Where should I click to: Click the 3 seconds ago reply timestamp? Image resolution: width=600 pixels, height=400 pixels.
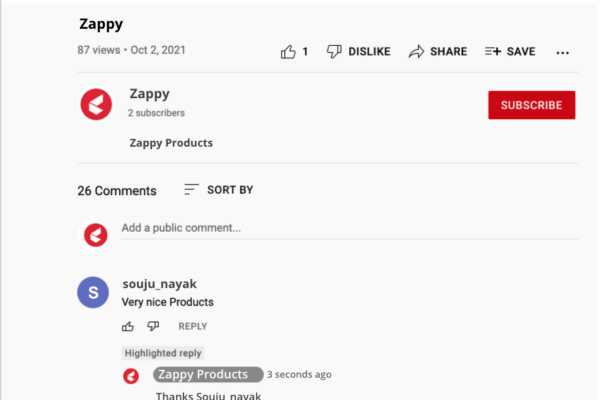[x=299, y=374]
